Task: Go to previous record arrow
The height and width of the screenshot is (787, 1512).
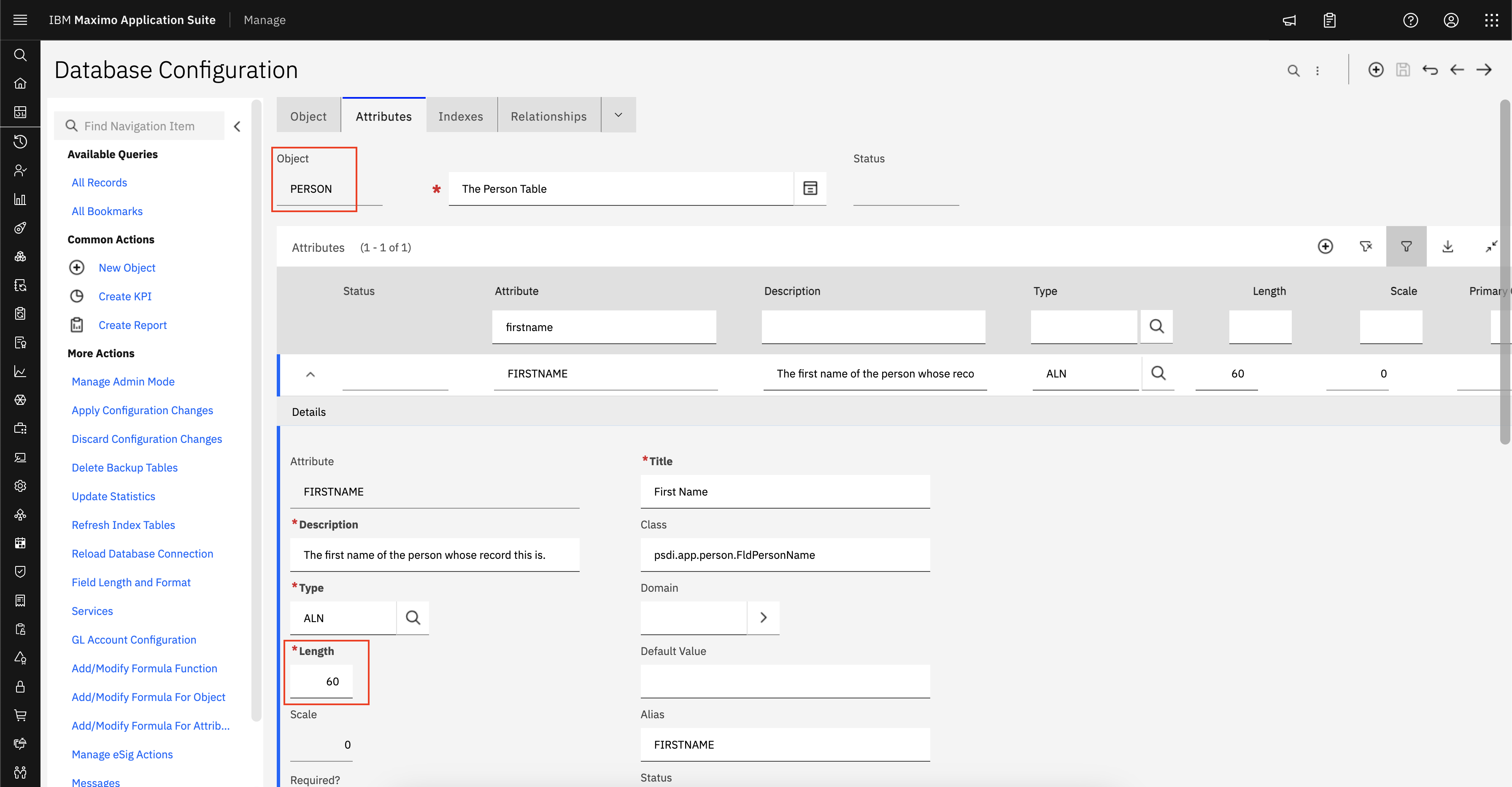Action: [1457, 70]
